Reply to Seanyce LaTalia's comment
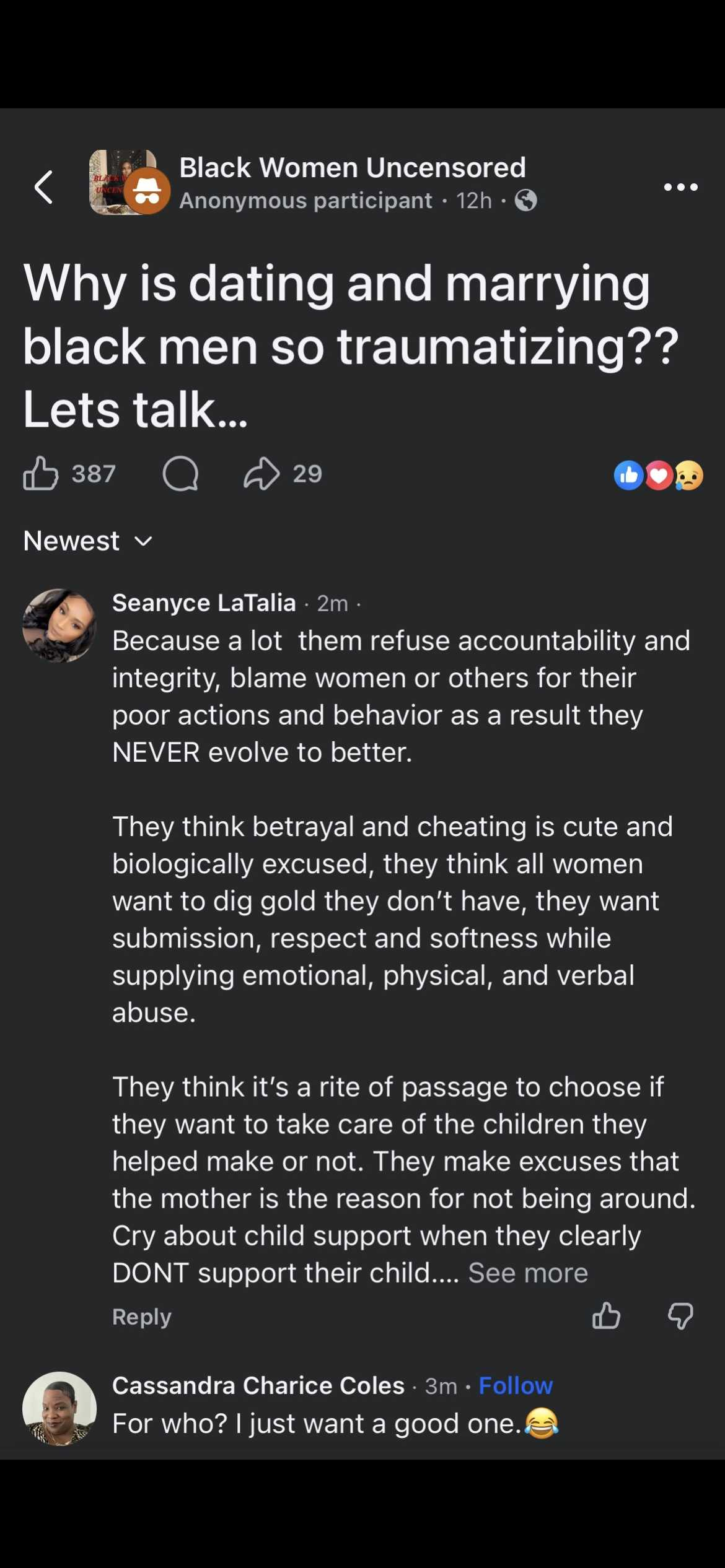This screenshot has height=1568, width=725. 141,1317
